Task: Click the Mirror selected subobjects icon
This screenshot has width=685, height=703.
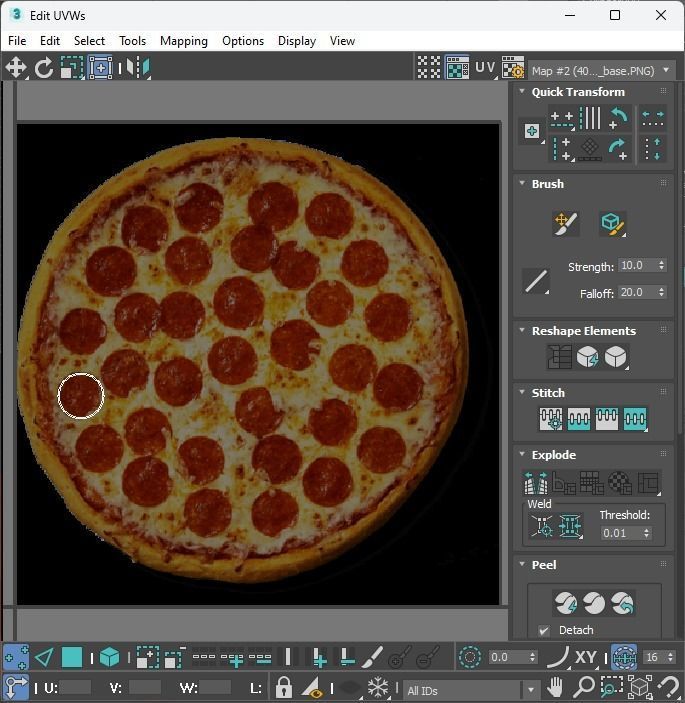Action: click(138, 68)
